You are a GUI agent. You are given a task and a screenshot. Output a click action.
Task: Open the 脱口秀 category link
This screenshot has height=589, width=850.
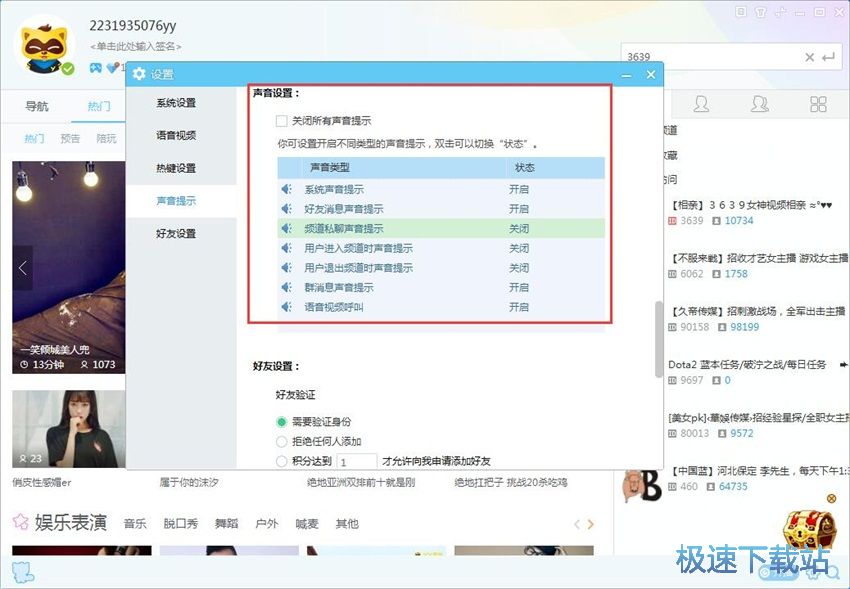click(181, 523)
